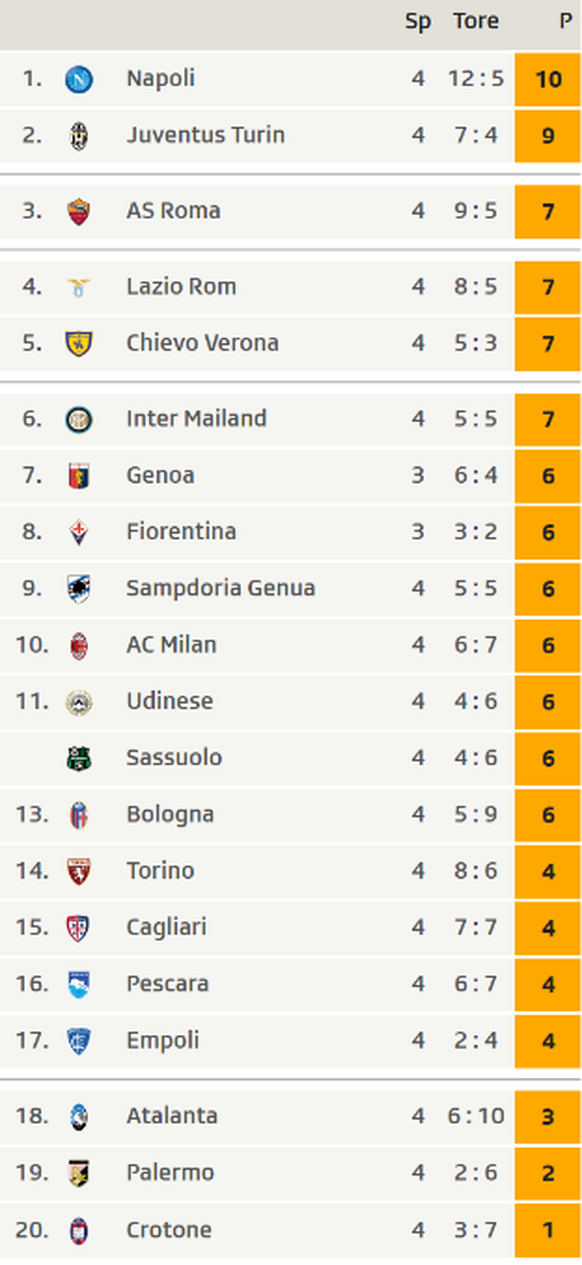Click the Napoli club crest icon
The height and width of the screenshot is (1265, 582).
[79, 79]
